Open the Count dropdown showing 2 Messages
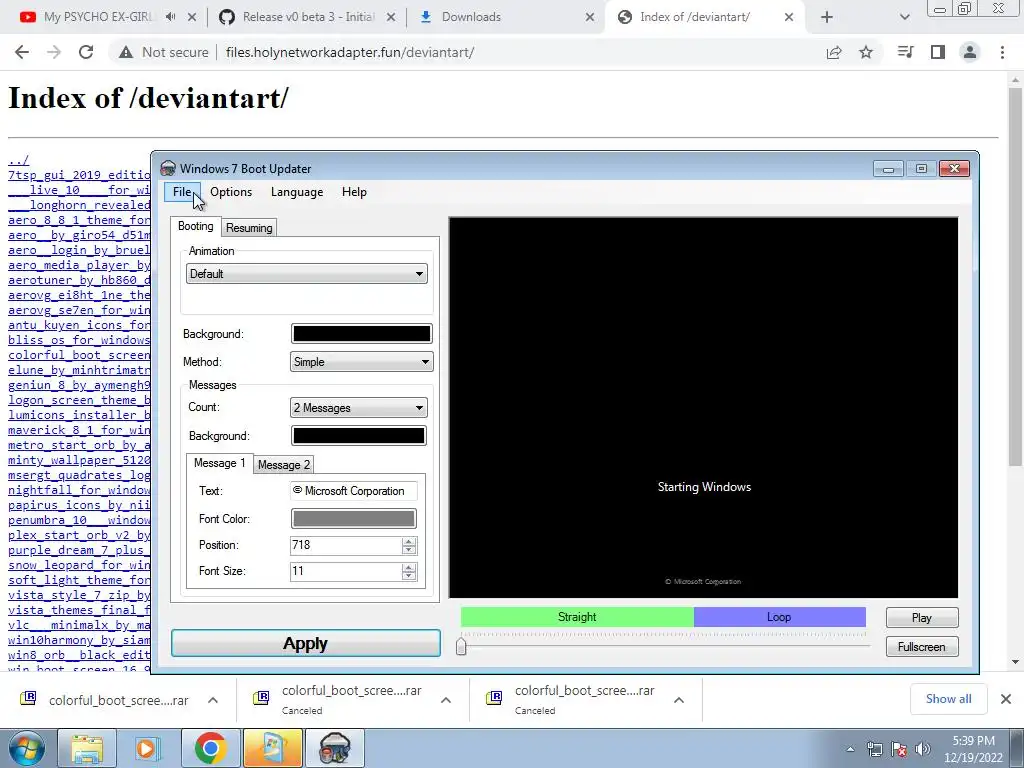1024x768 pixels. point(359,408)
